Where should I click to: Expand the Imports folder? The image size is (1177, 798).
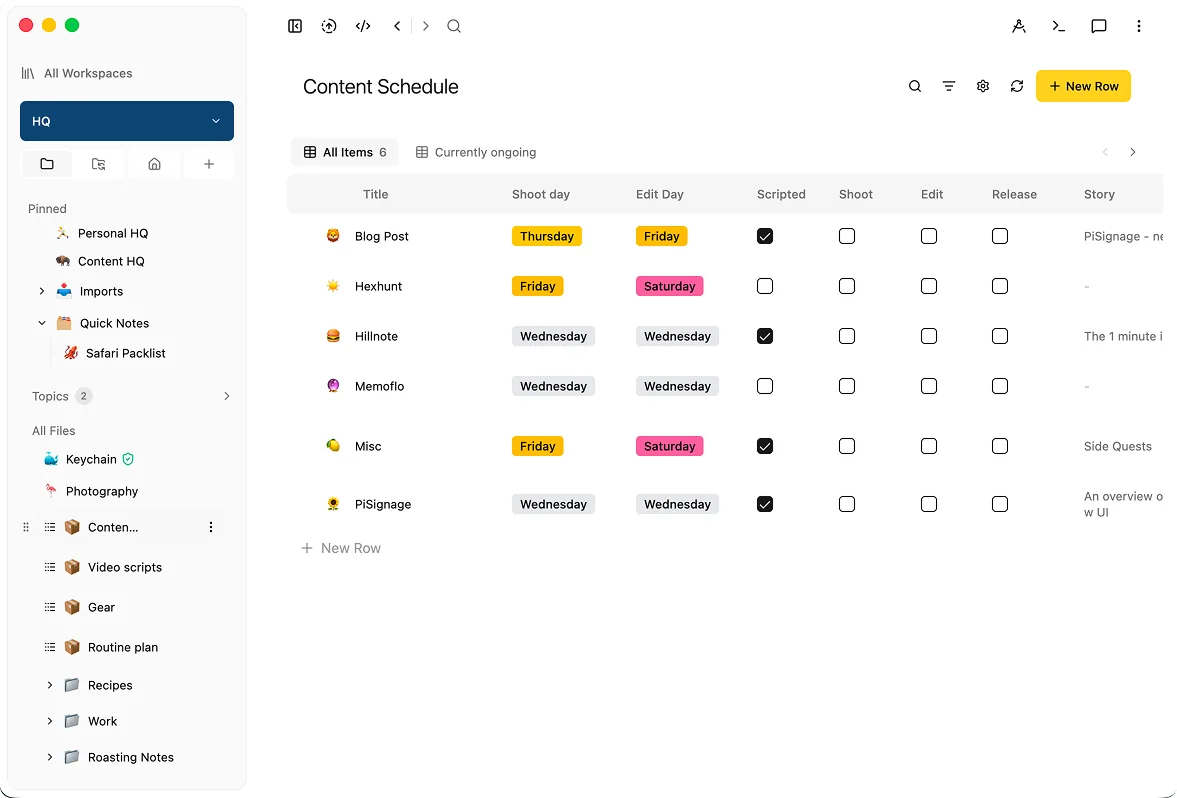(x=42, y=291)
